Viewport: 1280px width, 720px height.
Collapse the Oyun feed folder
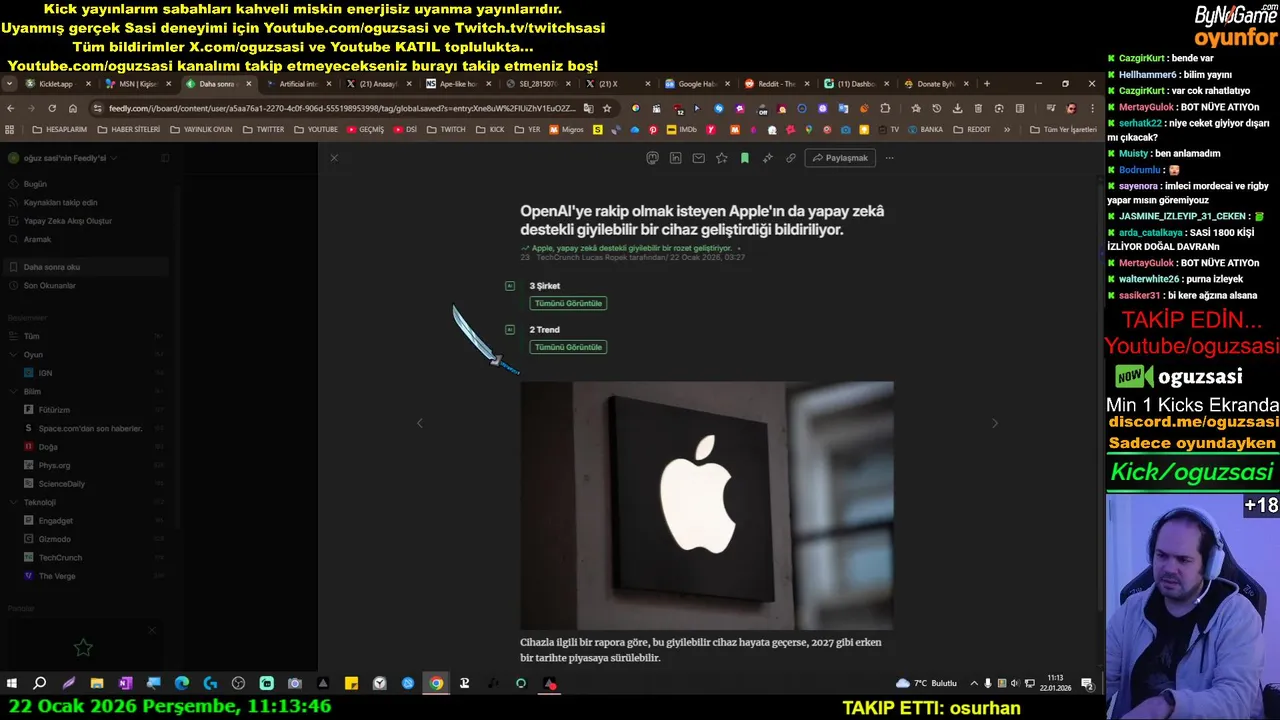[x=13, y=354]
